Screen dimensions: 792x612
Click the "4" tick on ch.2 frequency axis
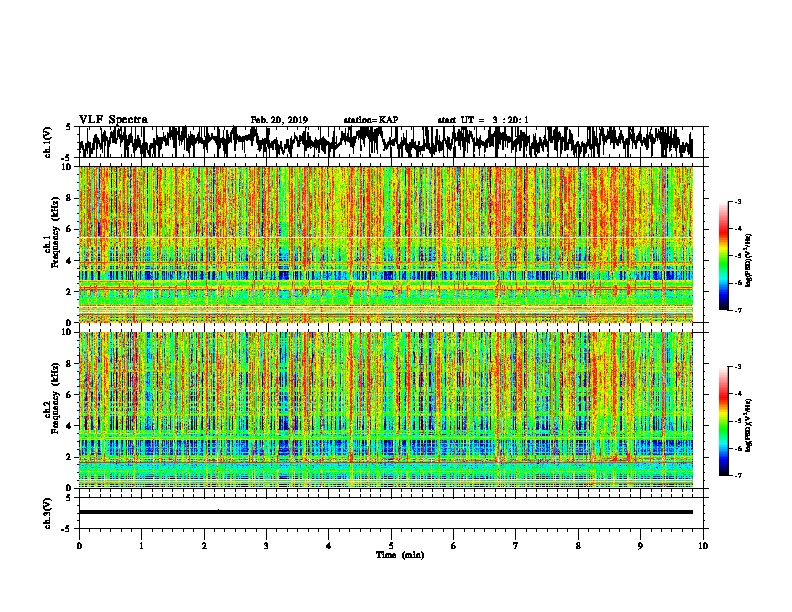click(x=70, y=426)
